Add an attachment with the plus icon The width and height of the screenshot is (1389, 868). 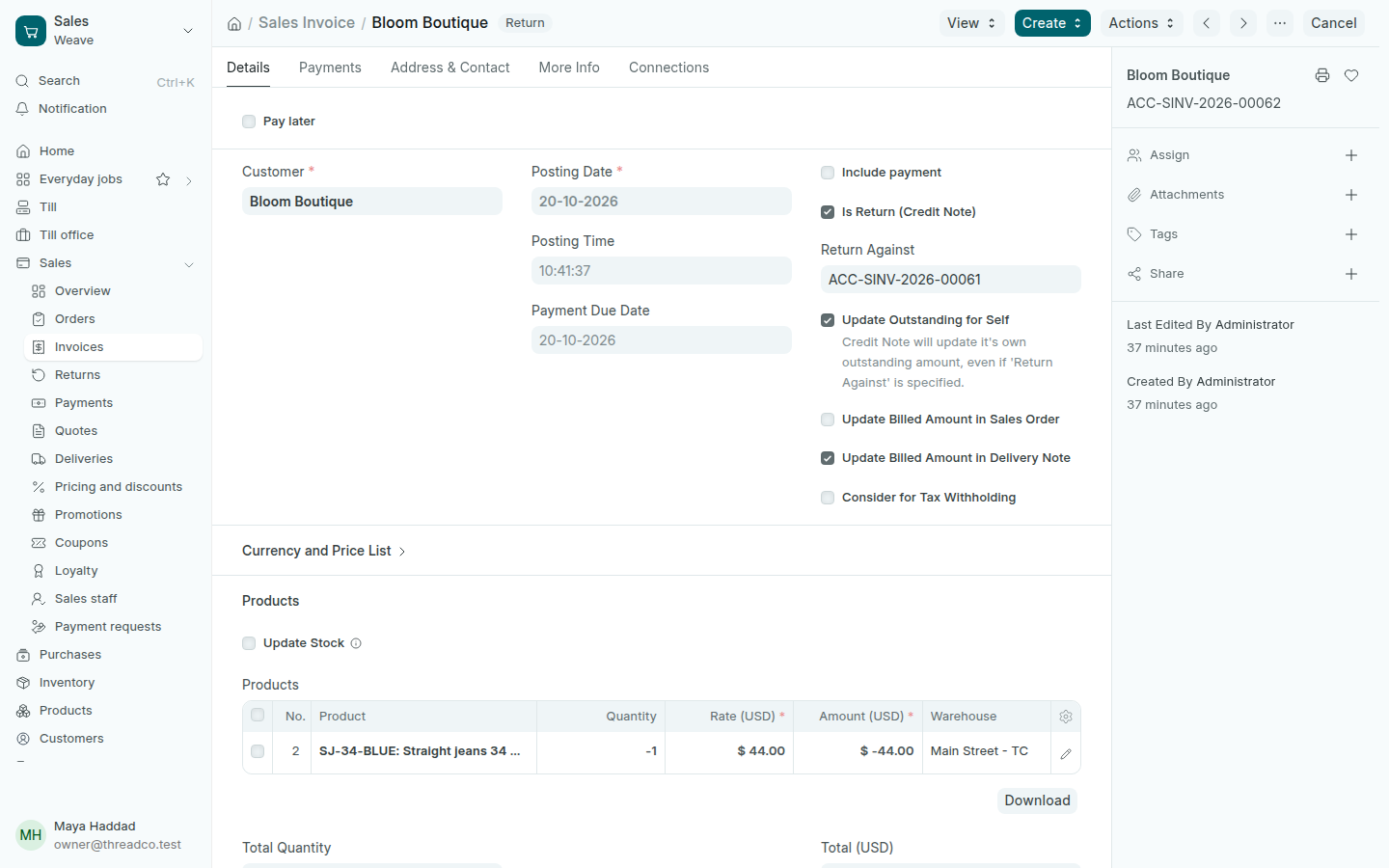click(1351, 195)
